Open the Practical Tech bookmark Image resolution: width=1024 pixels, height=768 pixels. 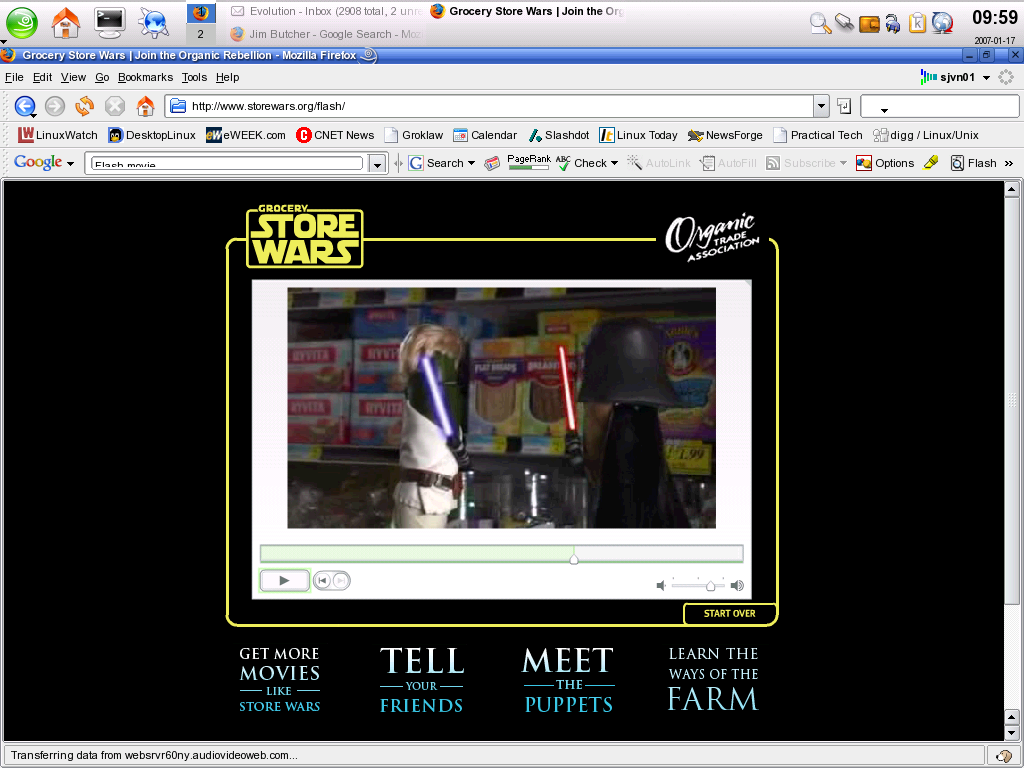coord(818,135)
